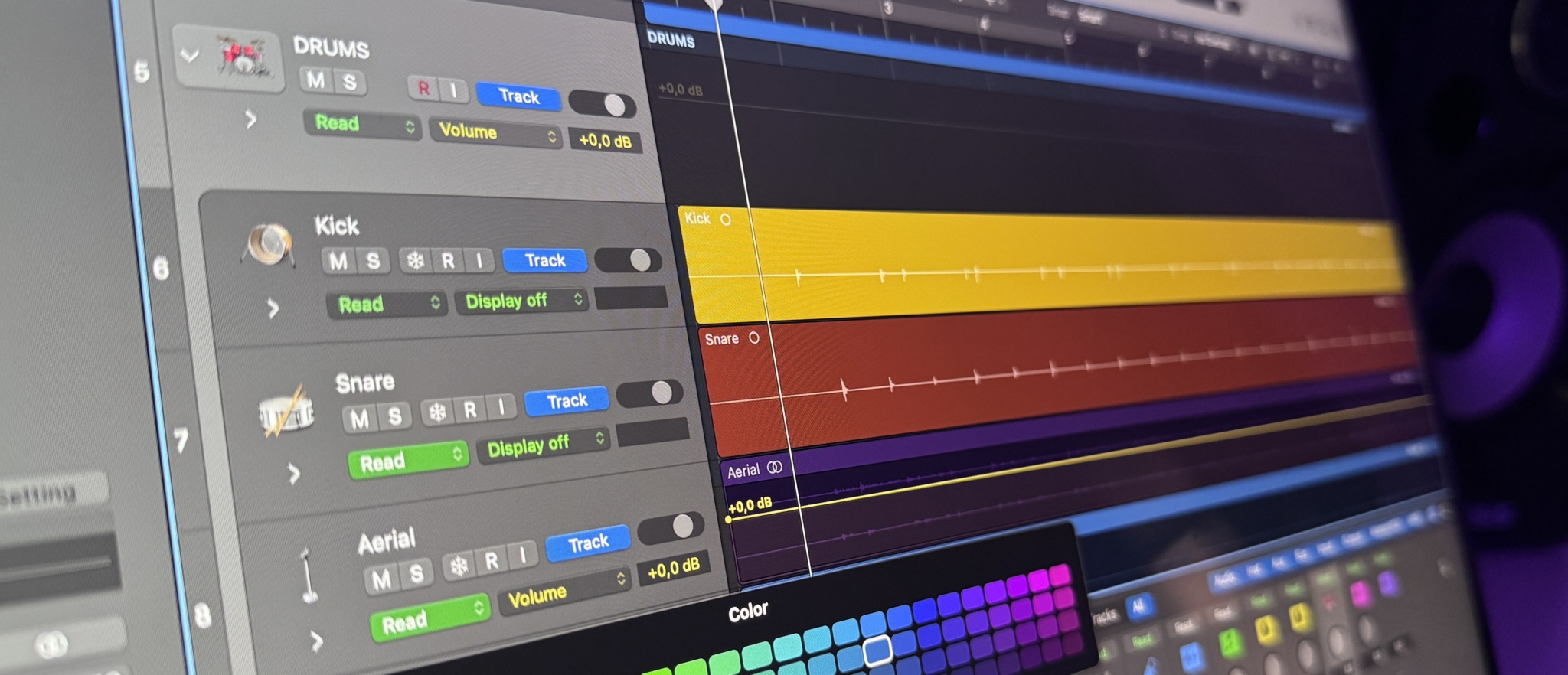
Task: Record-enable the Aerial track with R
Action: tap(492, 561)
